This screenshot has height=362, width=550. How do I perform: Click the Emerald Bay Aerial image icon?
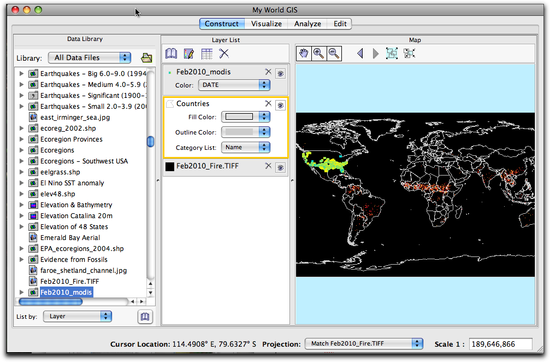[33, 237]
